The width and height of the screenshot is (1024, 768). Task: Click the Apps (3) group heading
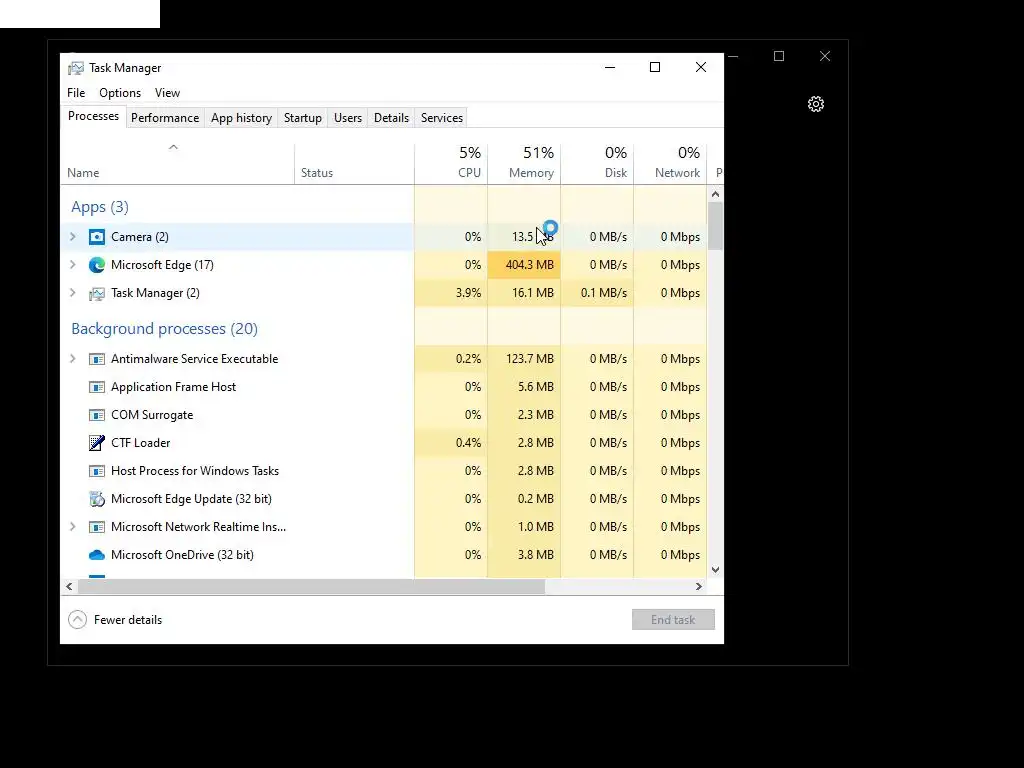pos(100,207)
